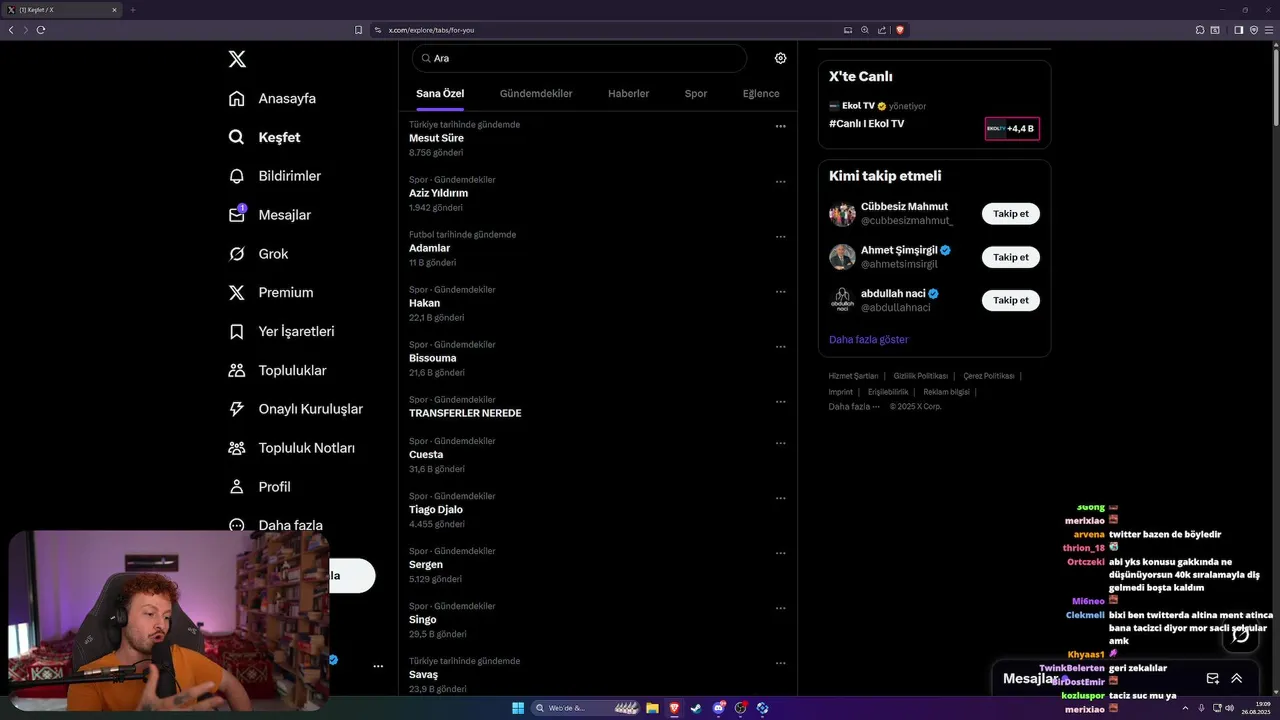This screenshot has width=1280, height=720.
Task: Click the Brave Shields icon
Action: [900, 30]
